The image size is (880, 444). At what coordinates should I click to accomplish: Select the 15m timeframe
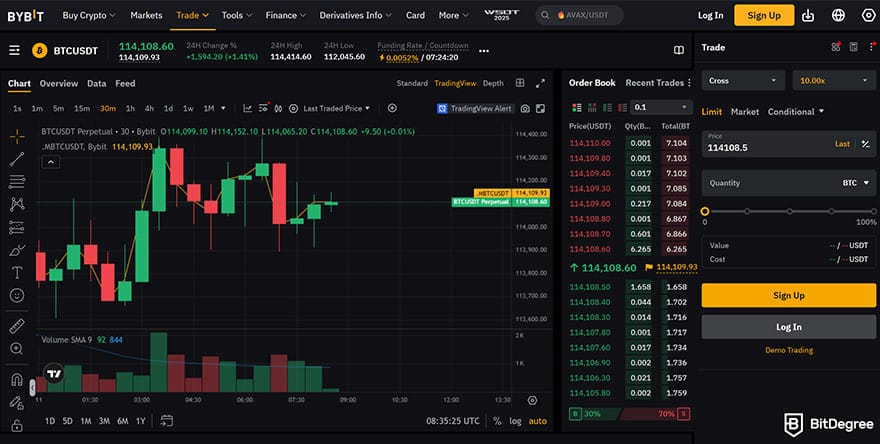click(82, 108)
